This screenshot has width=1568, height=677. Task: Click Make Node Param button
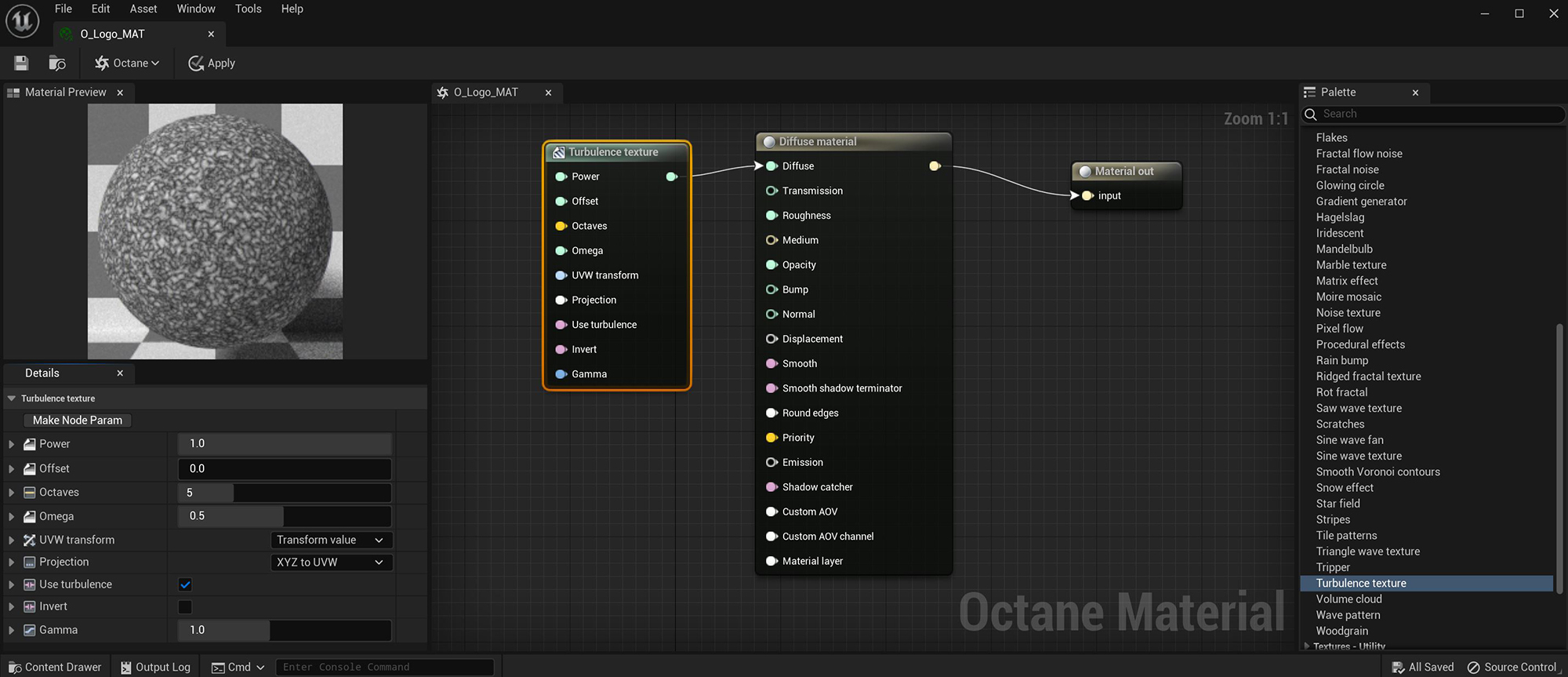(78, 420)
